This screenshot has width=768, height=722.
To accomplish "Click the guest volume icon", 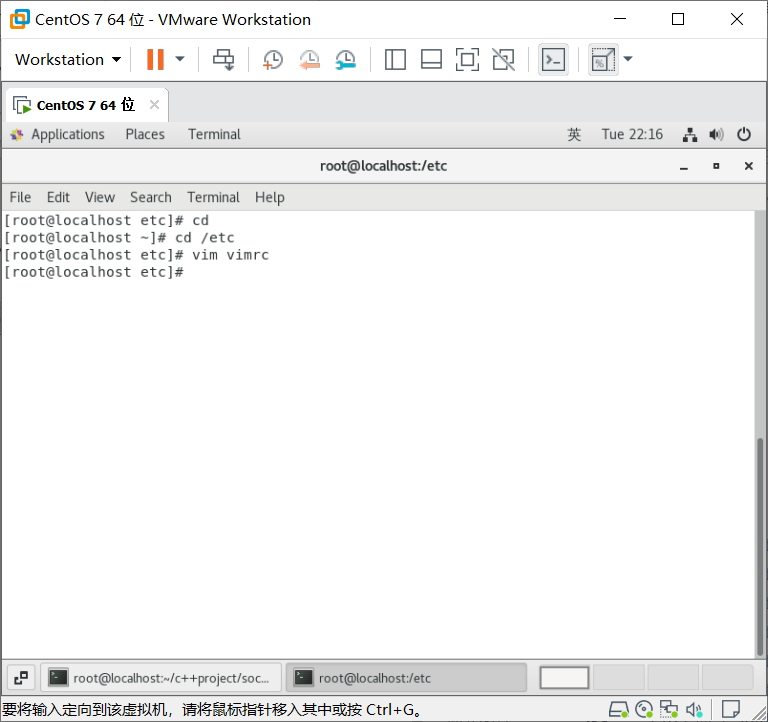I will pyautogui.click(x=716, y=134).
